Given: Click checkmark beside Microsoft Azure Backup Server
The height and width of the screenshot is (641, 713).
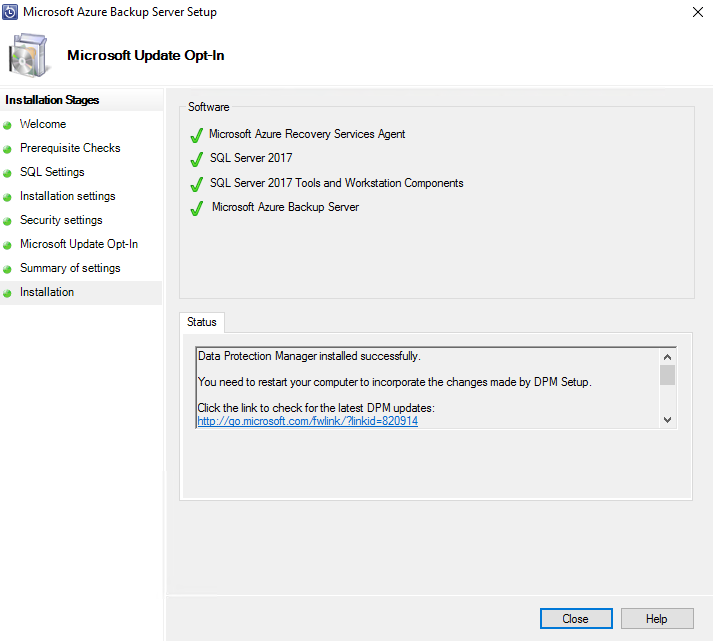Looking at the screenshot, I should click(196, 208).
